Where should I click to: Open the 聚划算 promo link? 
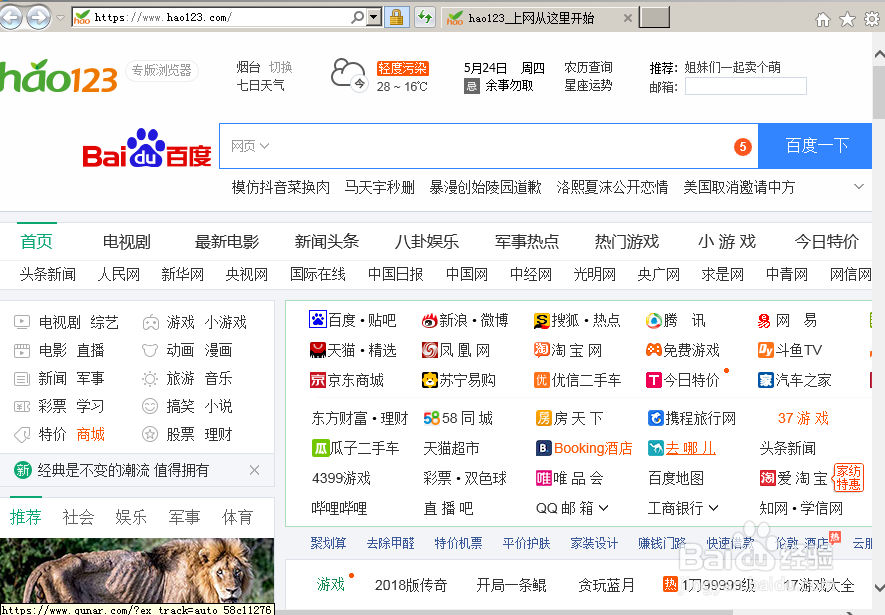click(x=328, y=543)
